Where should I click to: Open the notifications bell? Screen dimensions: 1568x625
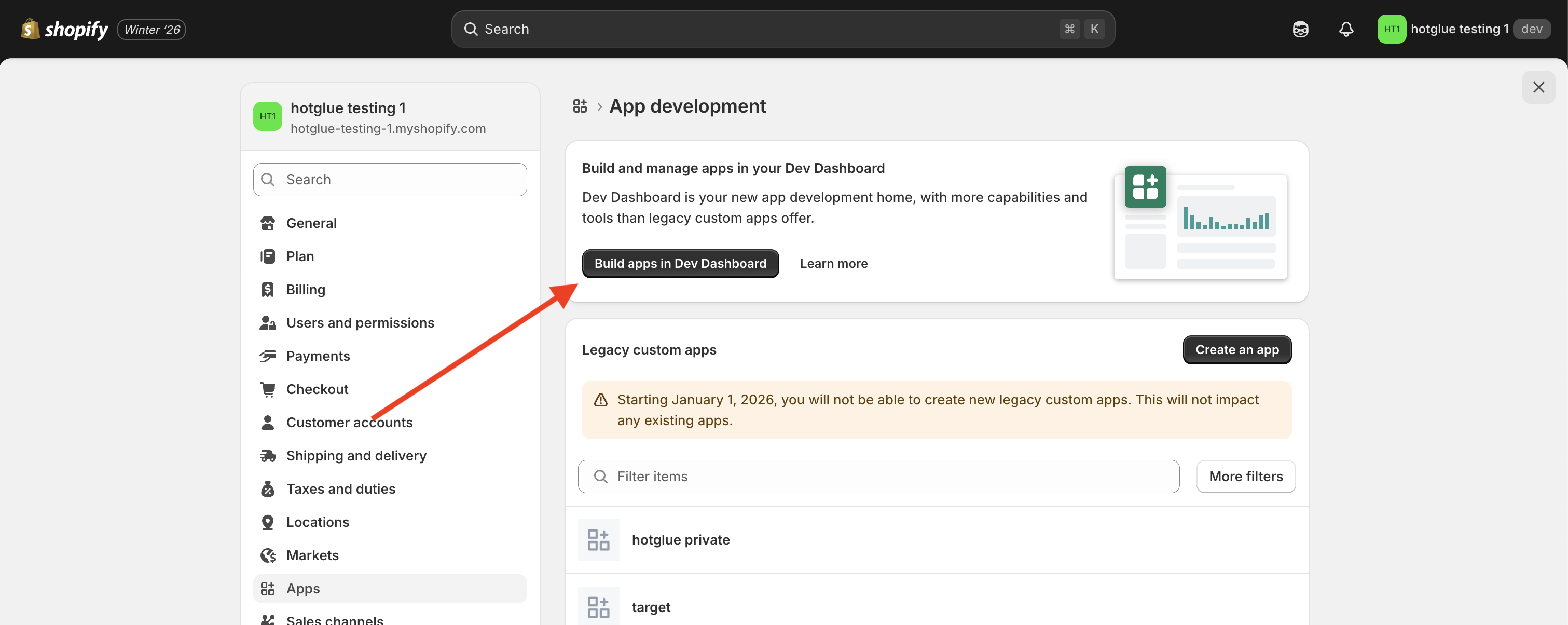(x=1346, y=29)
